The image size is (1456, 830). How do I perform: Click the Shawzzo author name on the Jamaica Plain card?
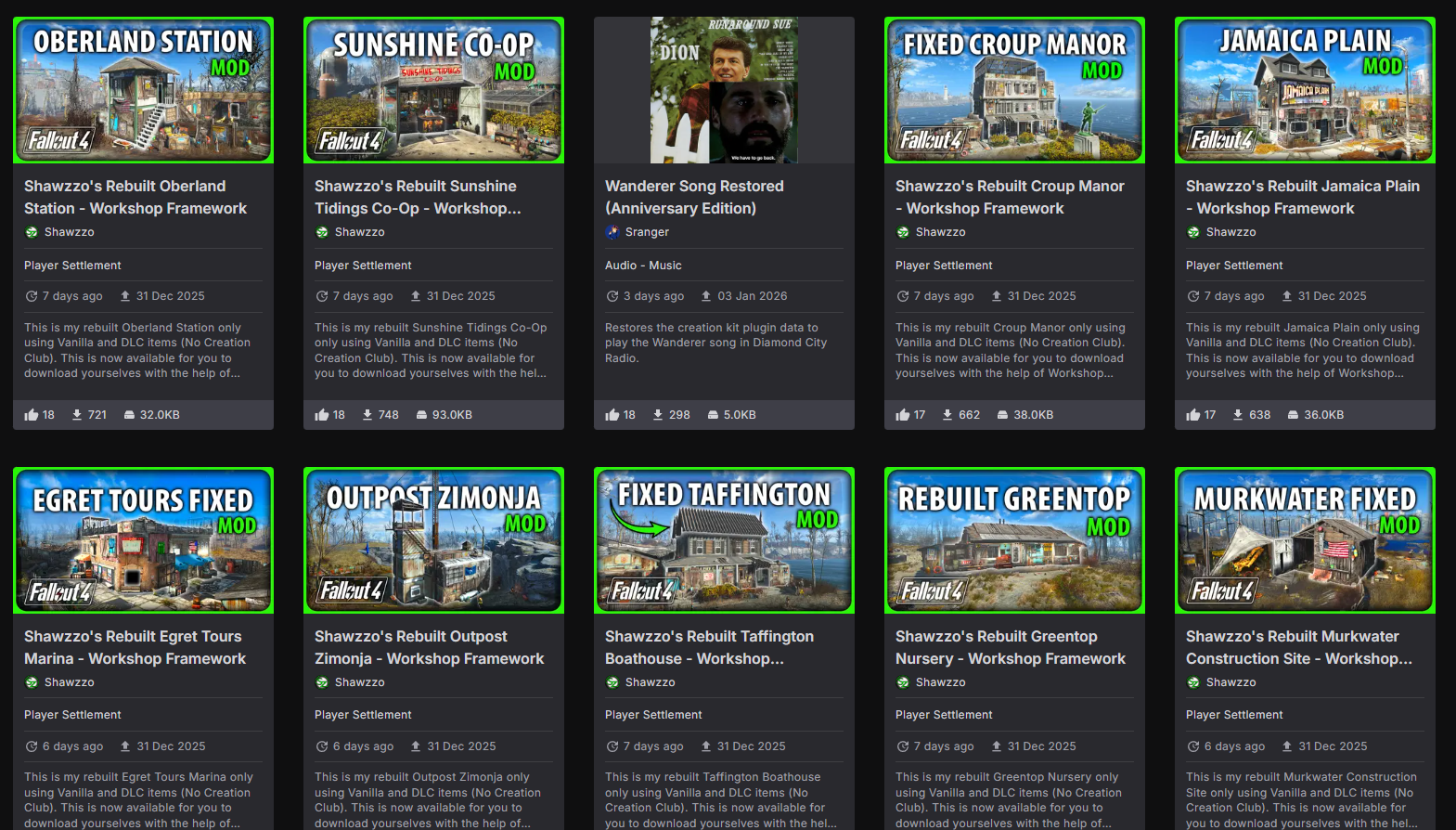tap(1231, 232)
